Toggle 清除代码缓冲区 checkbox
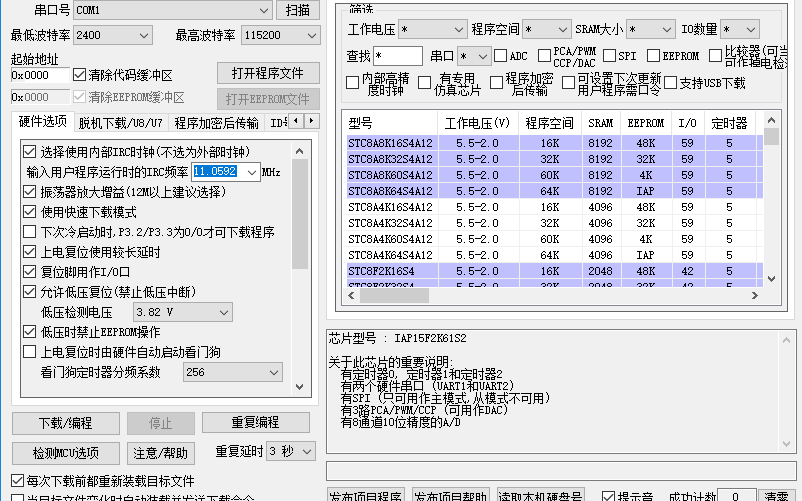Viewport: 802px width, 501px height. pyautogui.click(x=79, y=75)
